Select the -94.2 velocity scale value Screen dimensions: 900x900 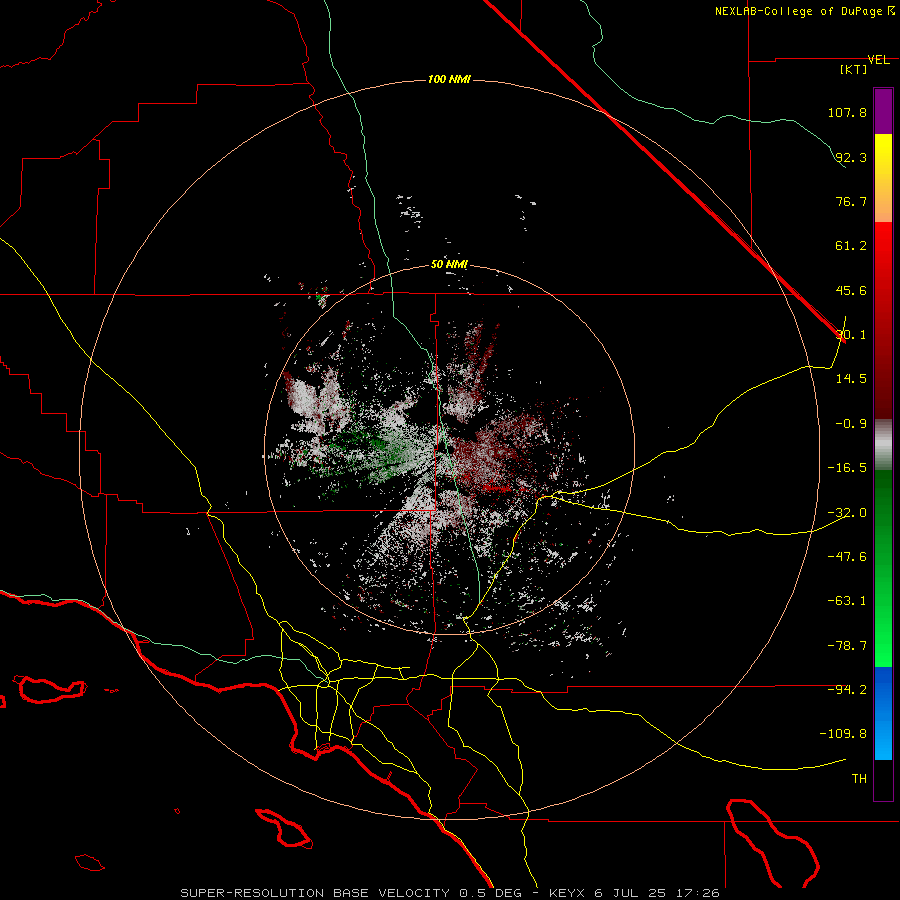tap(847, 689)
